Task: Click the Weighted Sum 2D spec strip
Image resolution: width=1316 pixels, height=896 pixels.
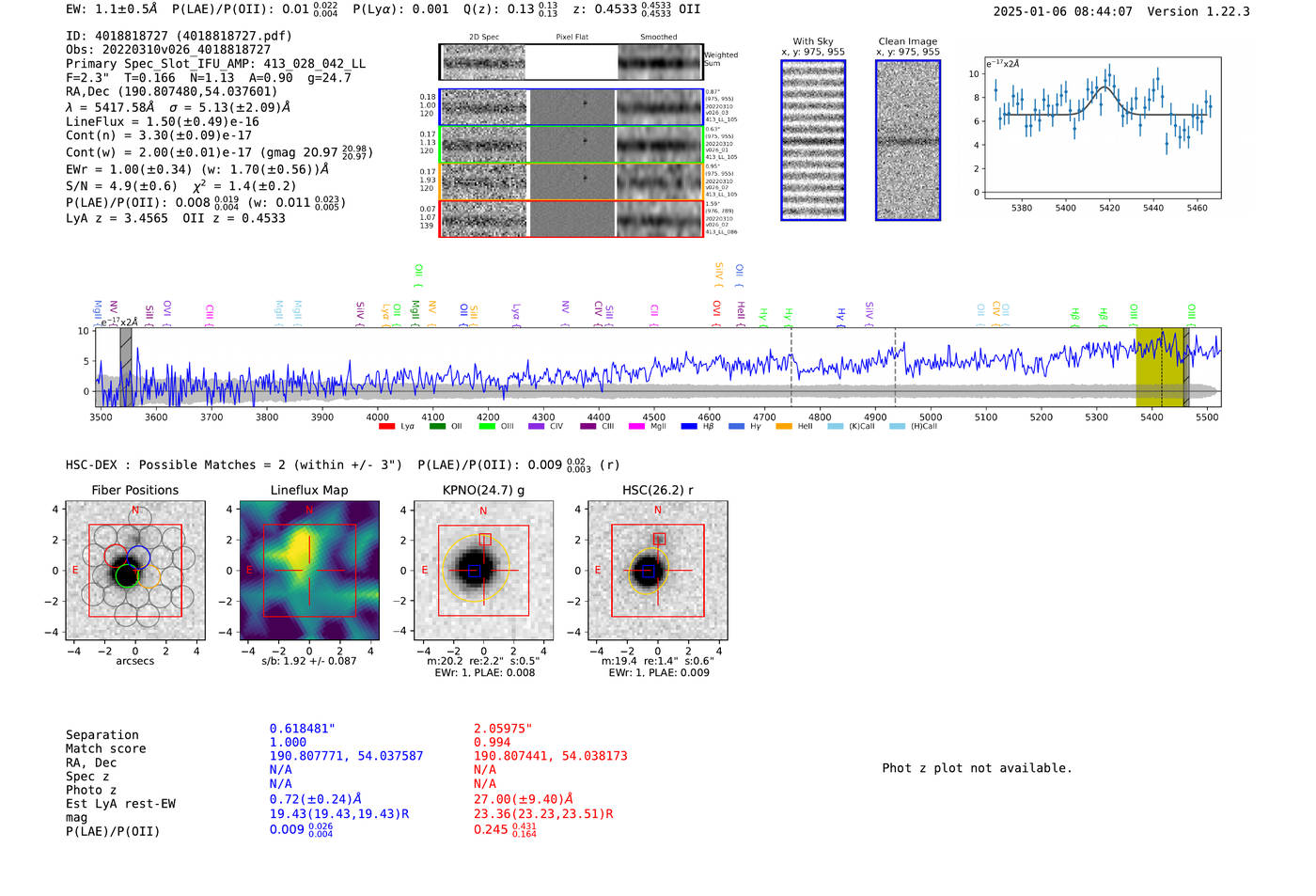Action: tap(571, 62)
